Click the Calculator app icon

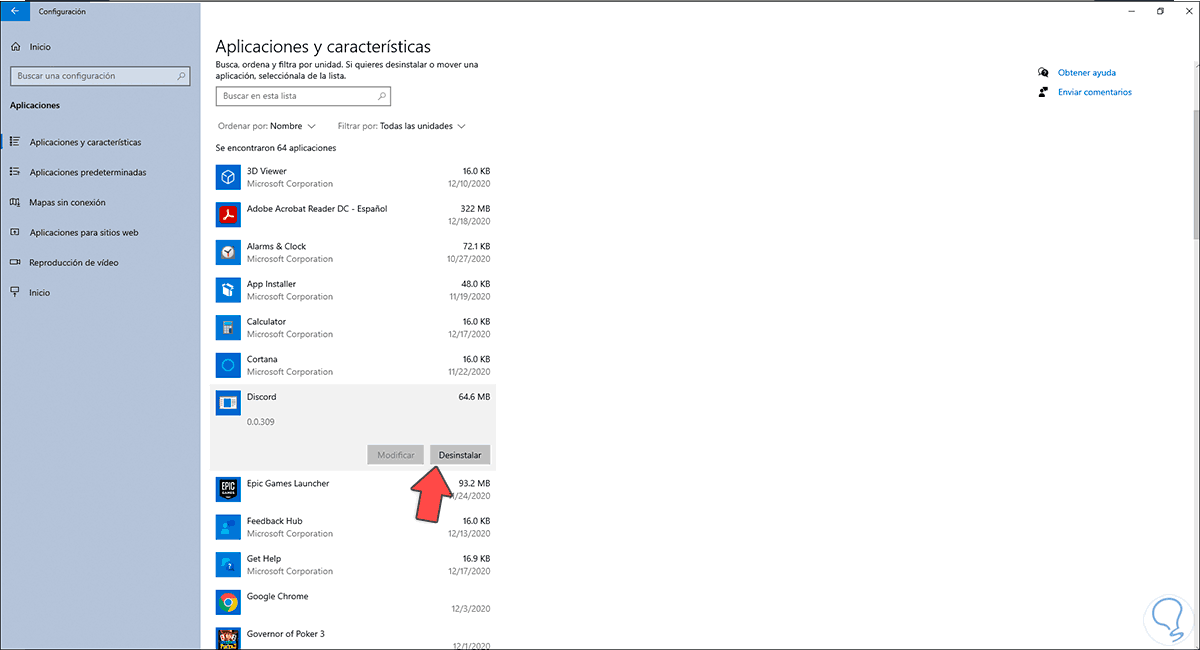(x=228, y=327)
